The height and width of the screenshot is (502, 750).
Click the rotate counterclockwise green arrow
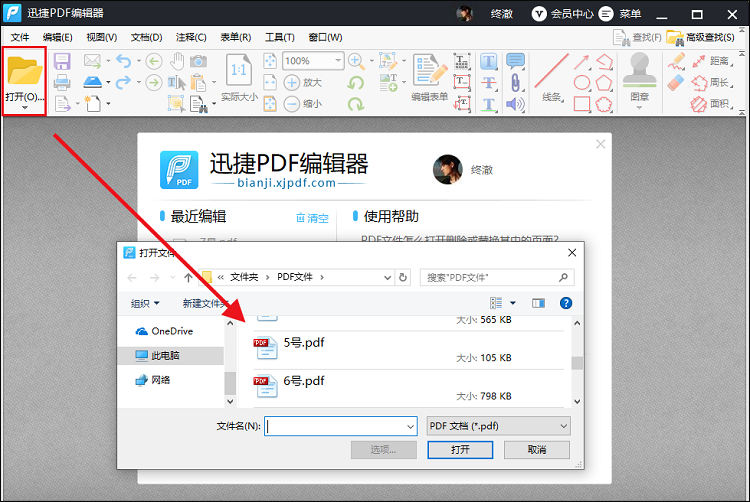[356, 83]
